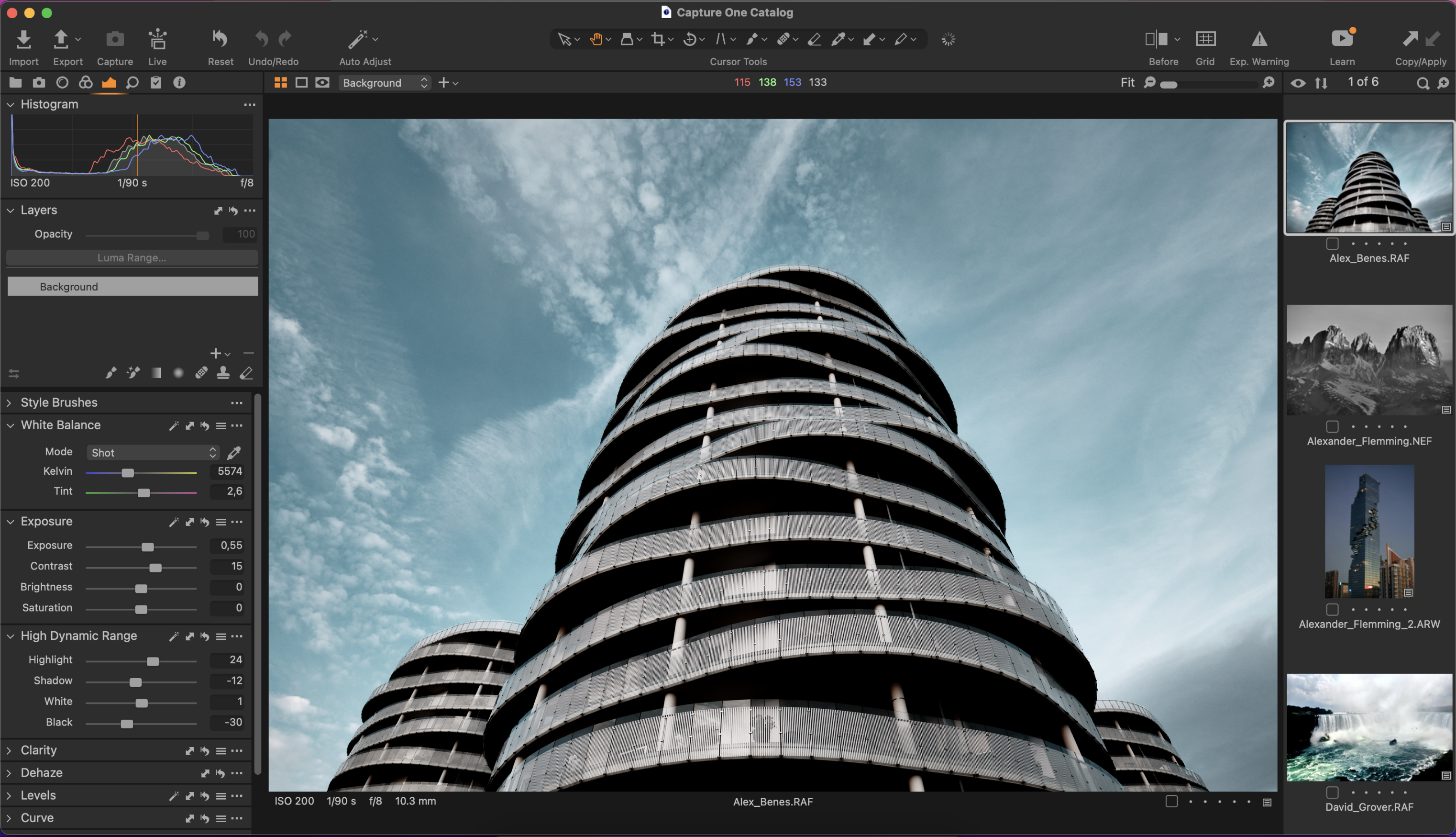Image resolution: width=1456 pixels, height=837 pixels.
Task: Select the David_Grover.RAF waterfall thumbnail
Action: pos(1369,727)
